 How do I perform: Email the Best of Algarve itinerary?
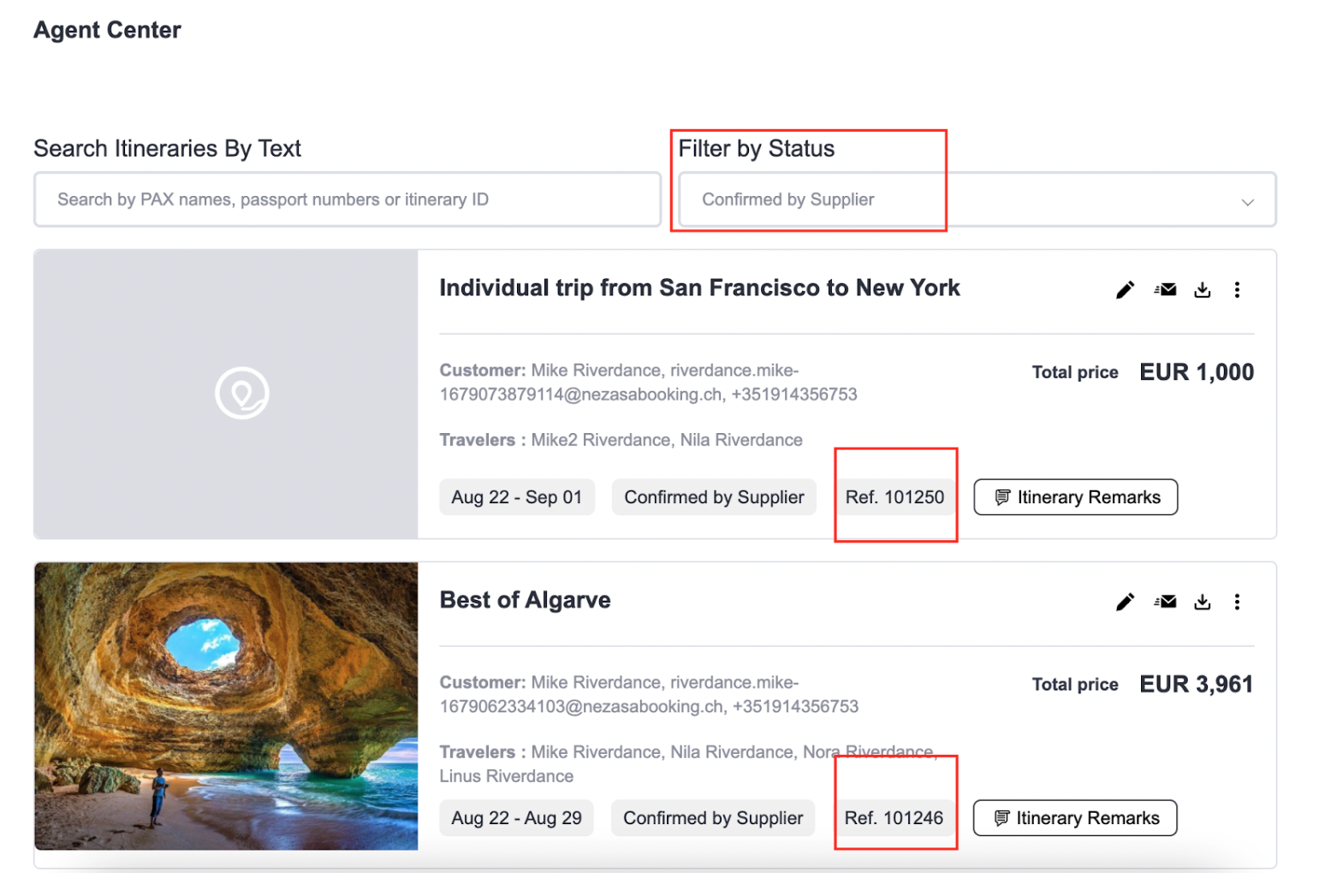tap(1165, 602)
